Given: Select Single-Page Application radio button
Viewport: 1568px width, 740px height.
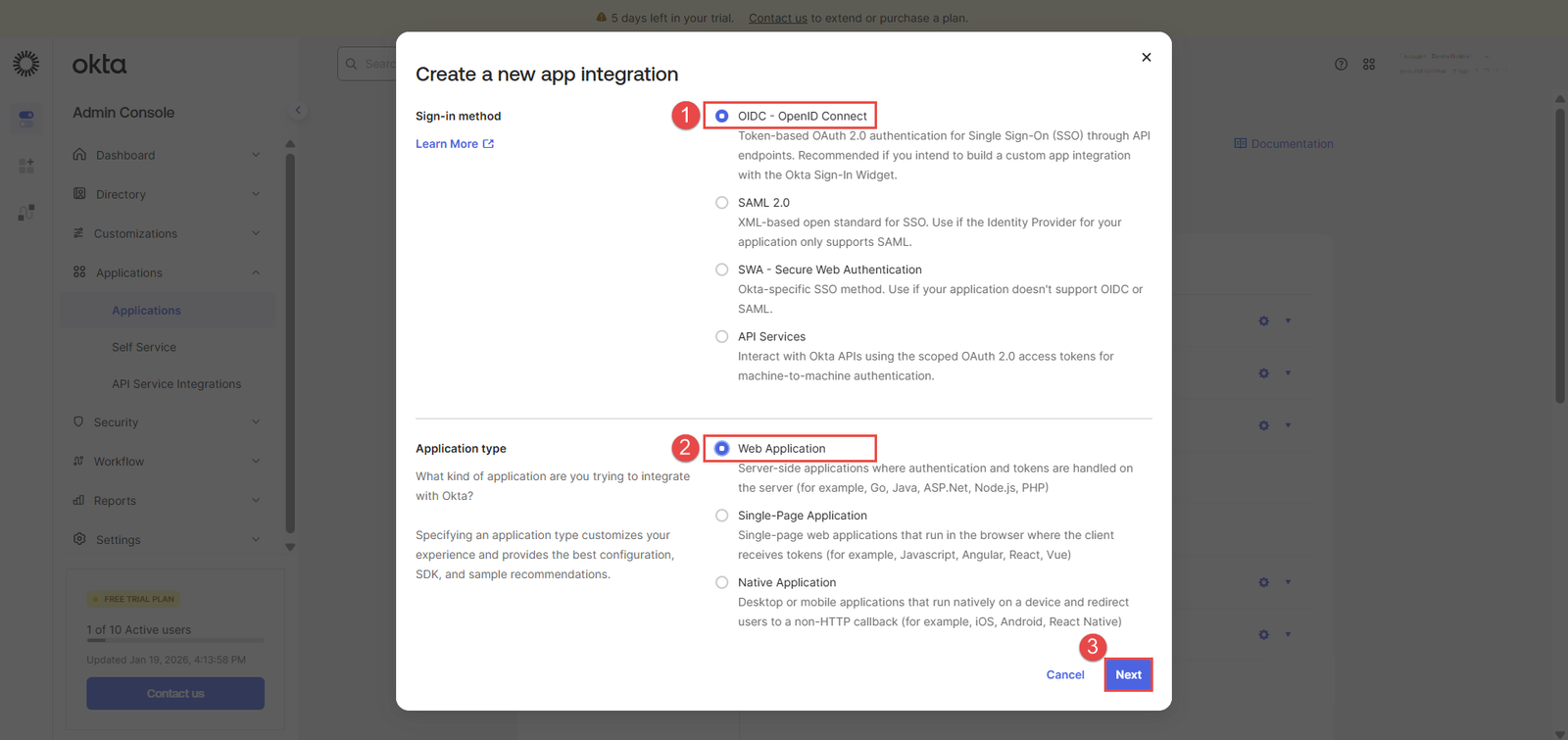Looking at the screenshot, I should [x=722, y=516].
